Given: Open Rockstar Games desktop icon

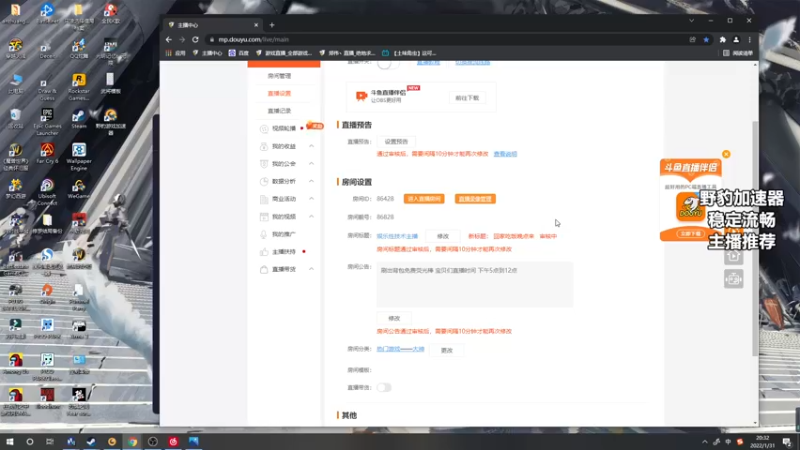Looking at the screenshot, I should (79, 87).
